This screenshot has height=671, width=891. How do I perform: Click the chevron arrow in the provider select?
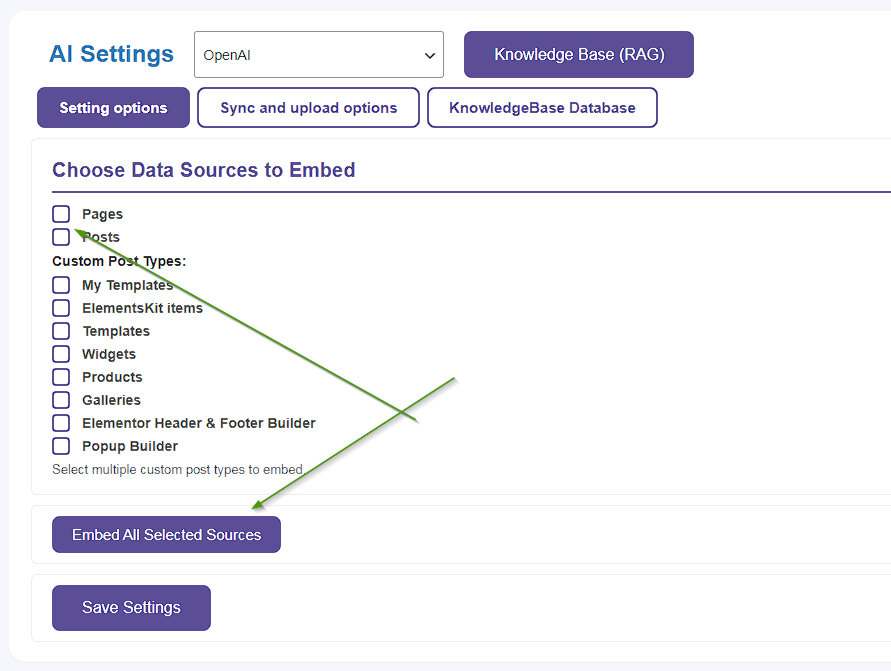tap(430, 55)
